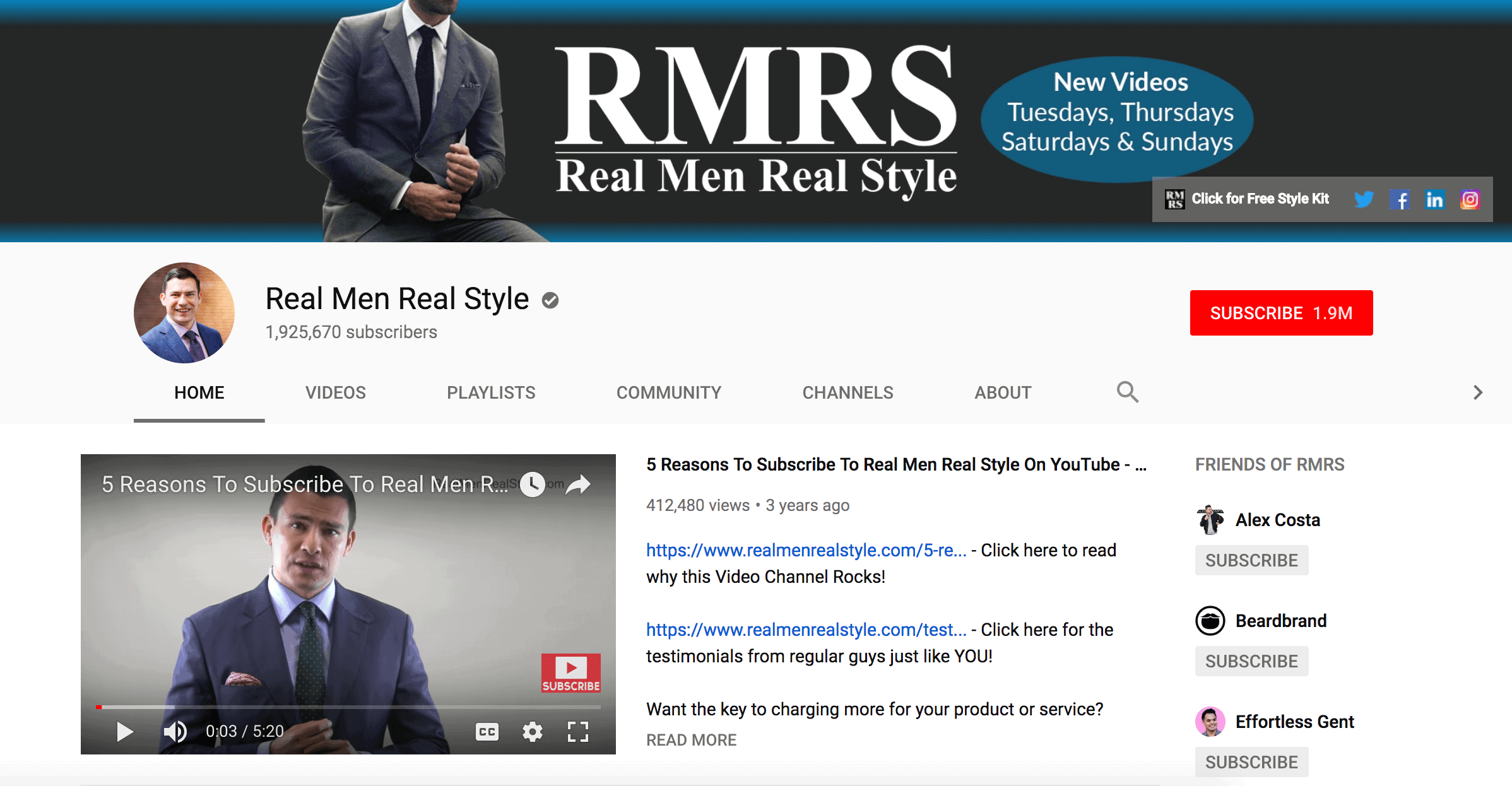Screen dimensions: 1512x786
Task: Open the Facebook link in channel banner
Action: click(x=1399, y=199)
